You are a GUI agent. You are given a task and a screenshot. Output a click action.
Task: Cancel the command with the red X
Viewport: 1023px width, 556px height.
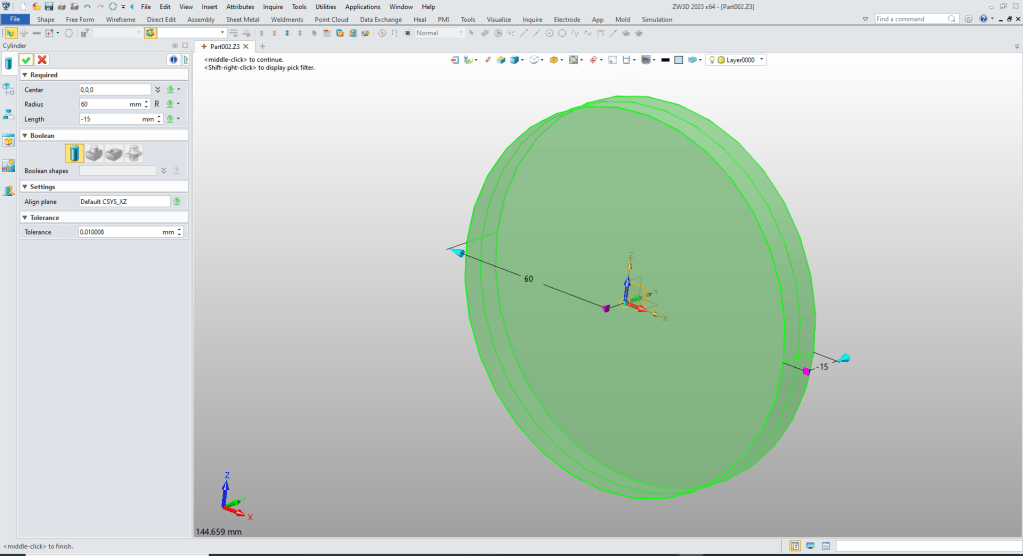42,60
